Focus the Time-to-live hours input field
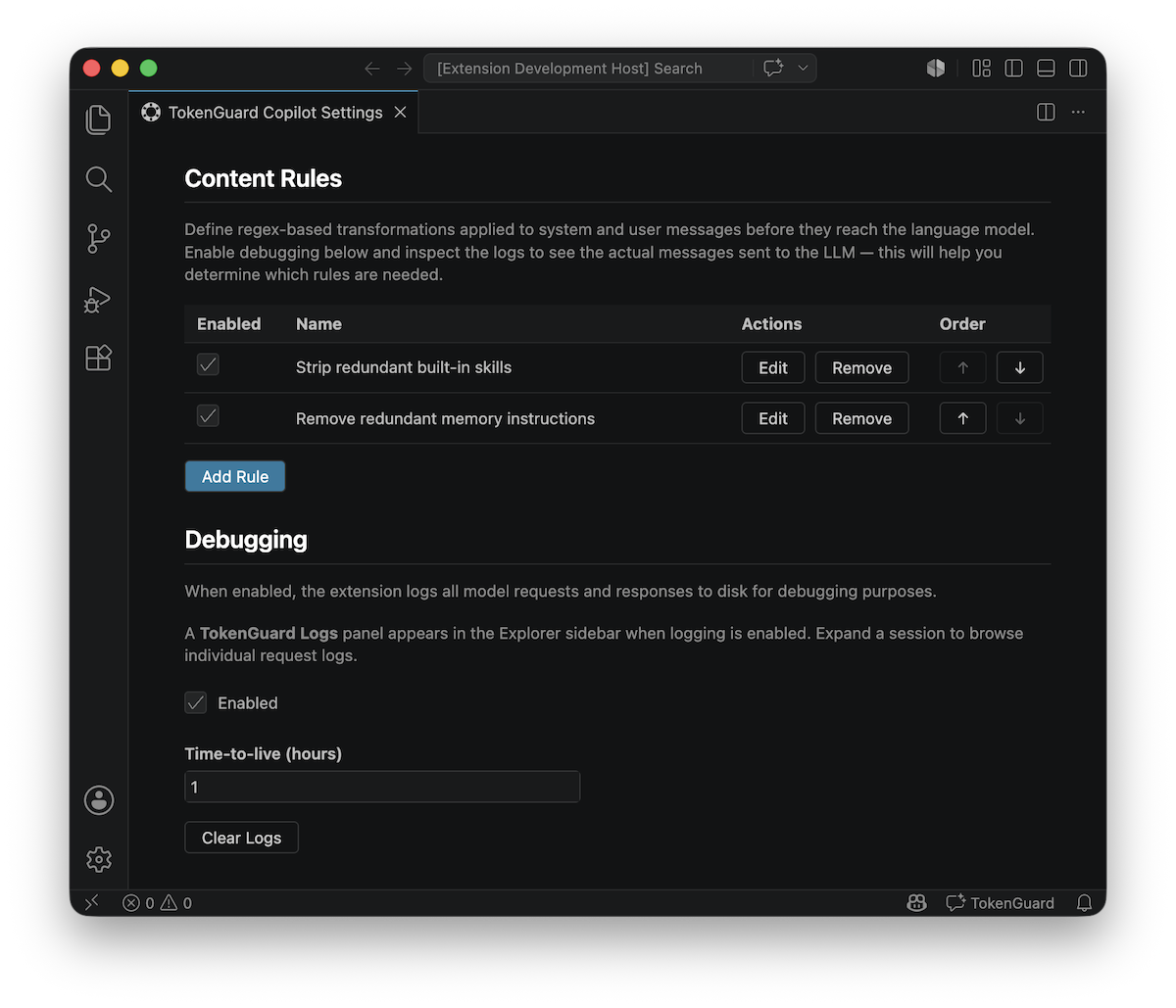The image size is (1176, 1008). click(382, 787)
